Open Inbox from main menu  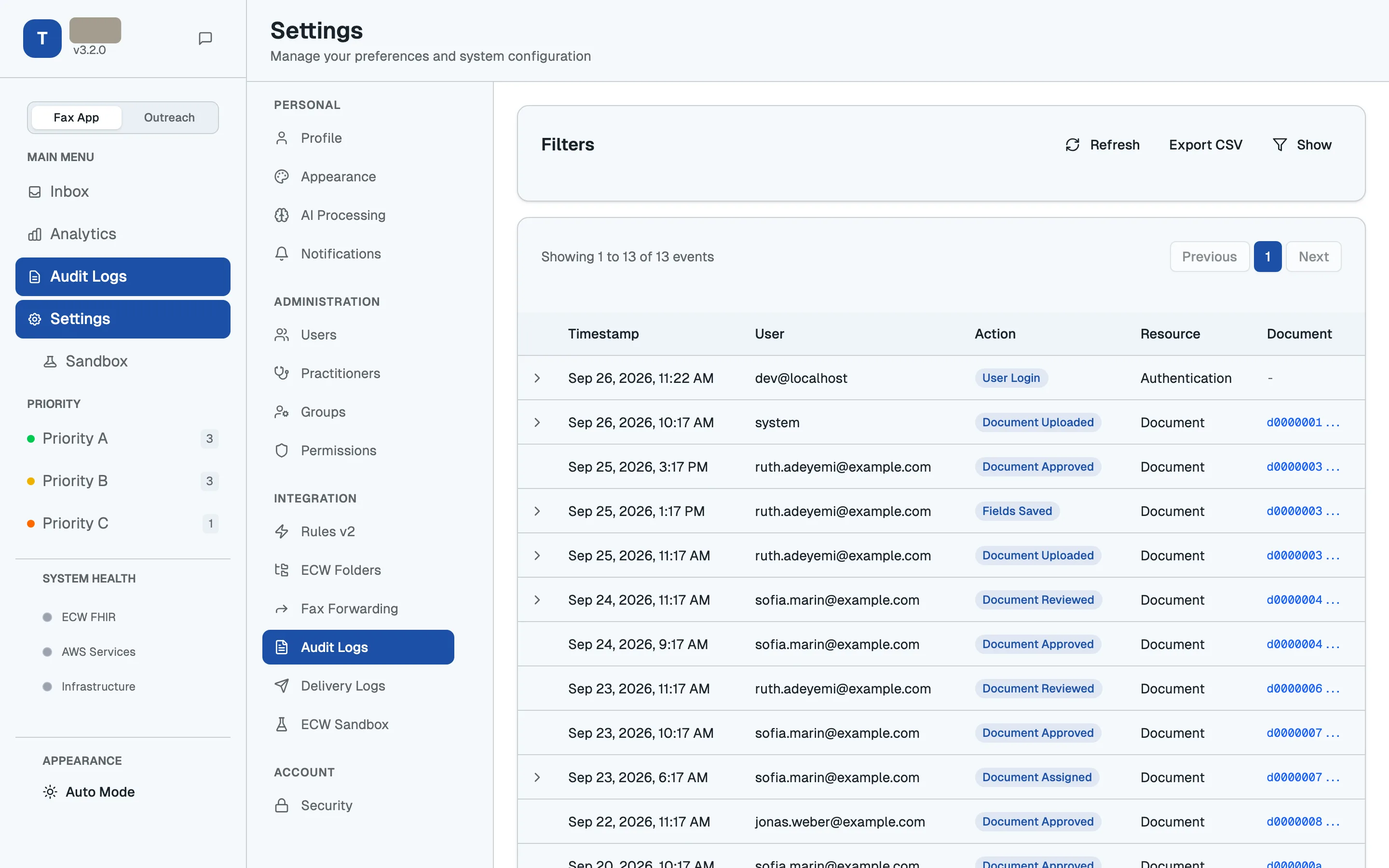pos(123,191)
